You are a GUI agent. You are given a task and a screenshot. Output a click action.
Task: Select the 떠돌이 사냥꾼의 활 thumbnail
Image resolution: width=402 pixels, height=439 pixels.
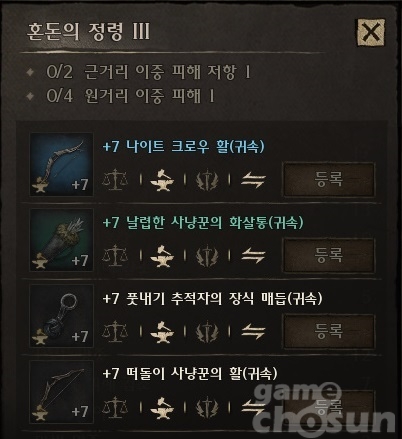pyautogui.click(x=61, y=391)
